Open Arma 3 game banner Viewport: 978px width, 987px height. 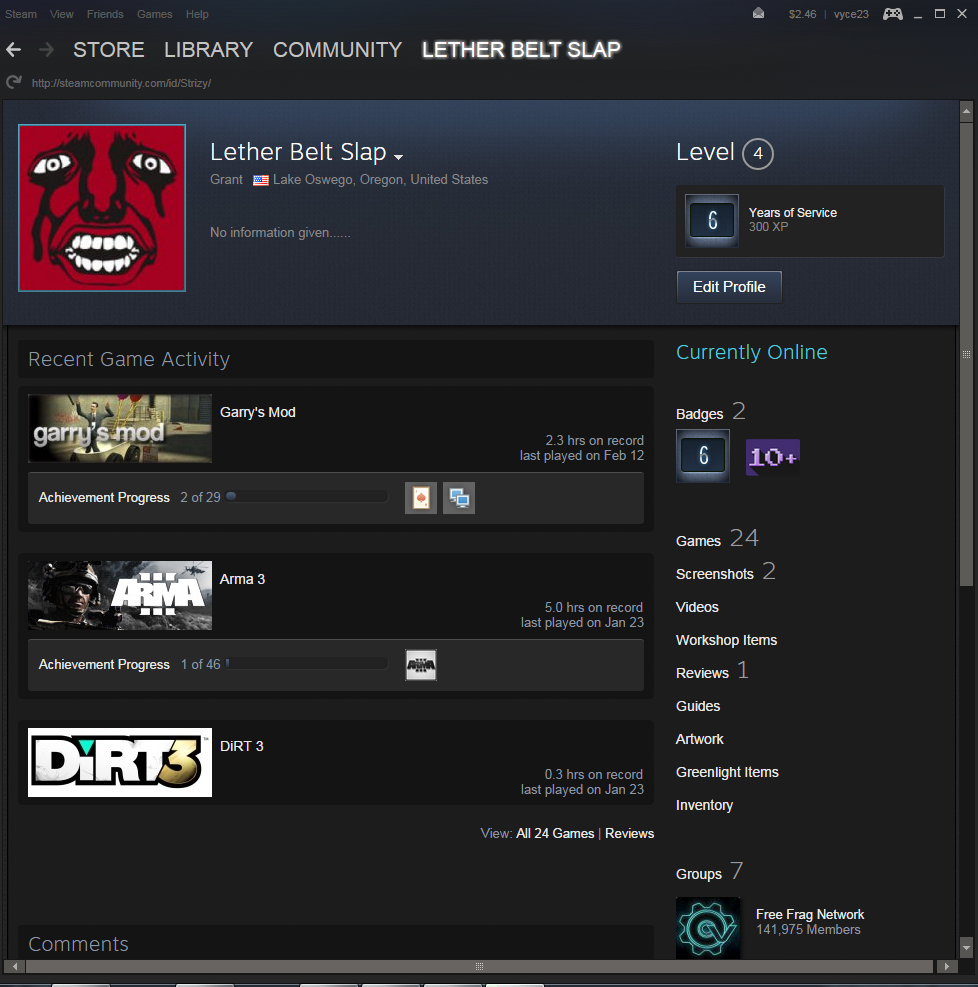[x=120, y=595]
